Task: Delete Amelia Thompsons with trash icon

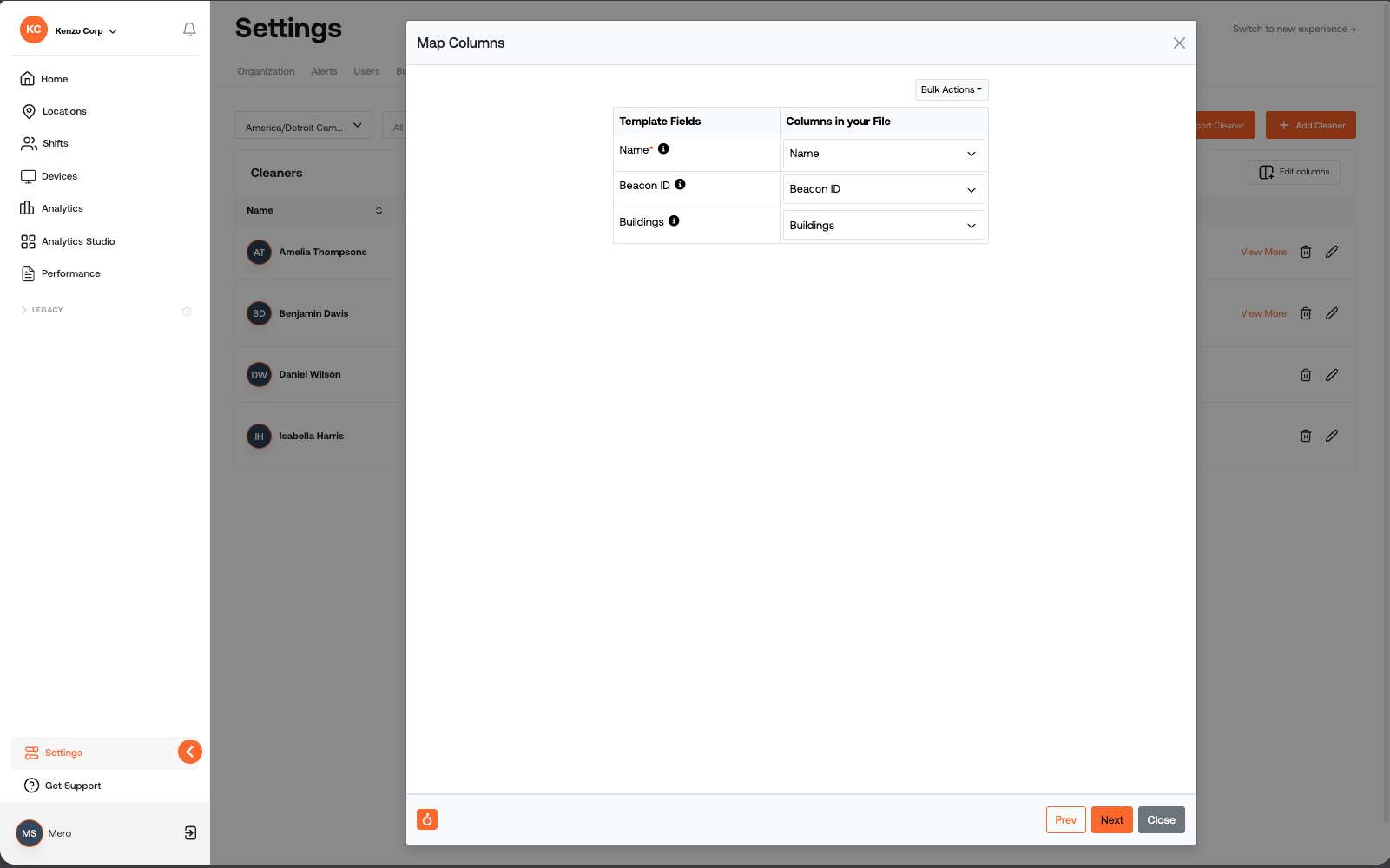Action: 1306,252
